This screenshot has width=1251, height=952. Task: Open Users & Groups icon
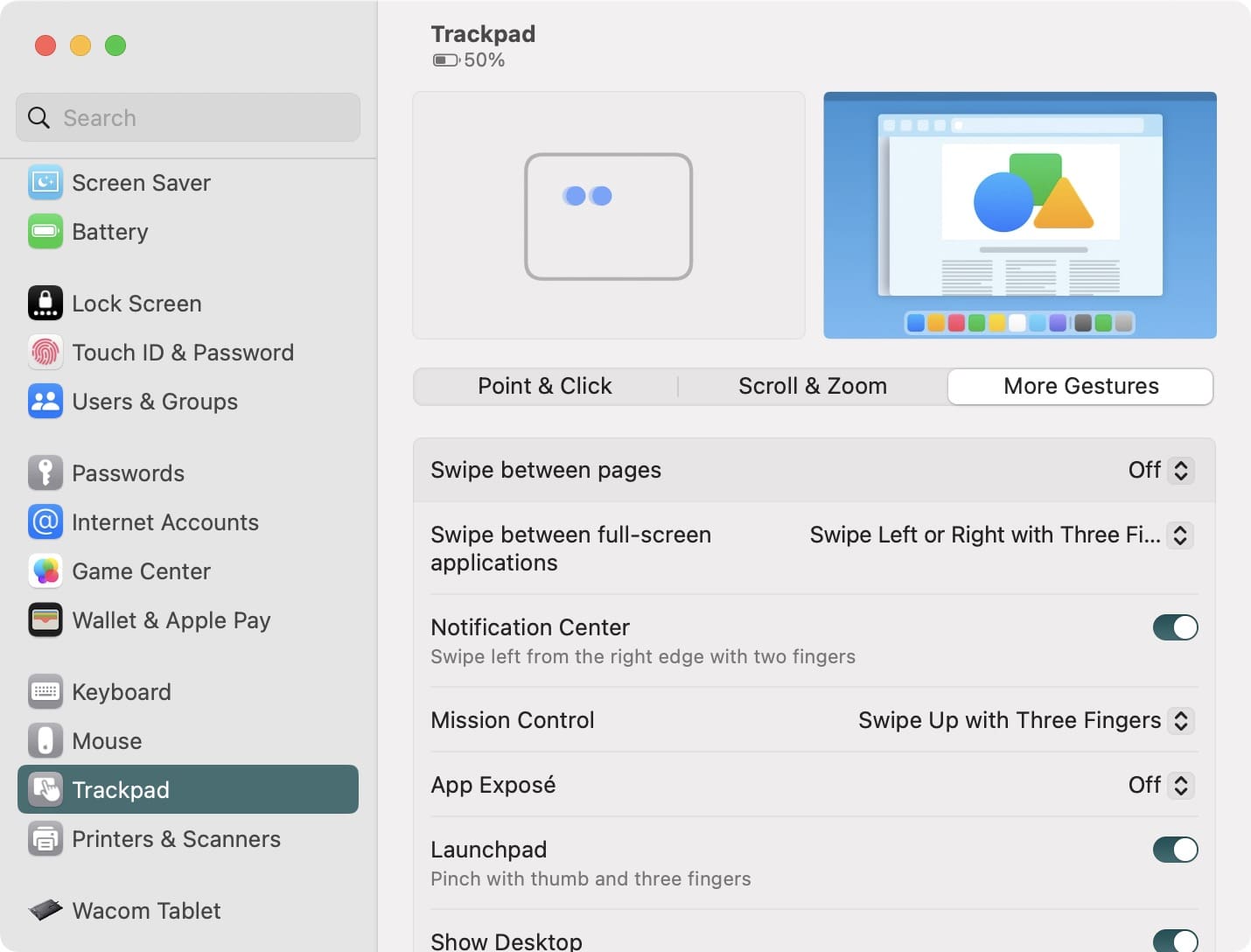point(45,401)
